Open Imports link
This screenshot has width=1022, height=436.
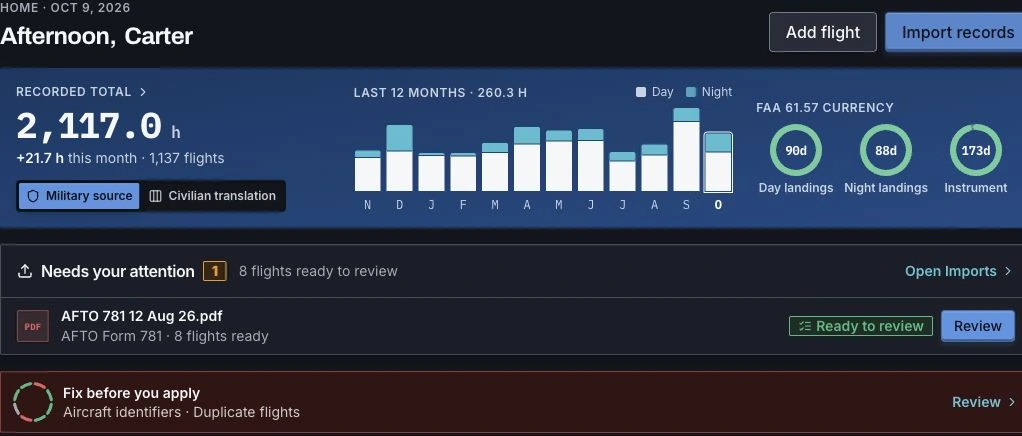pos(950,271)
